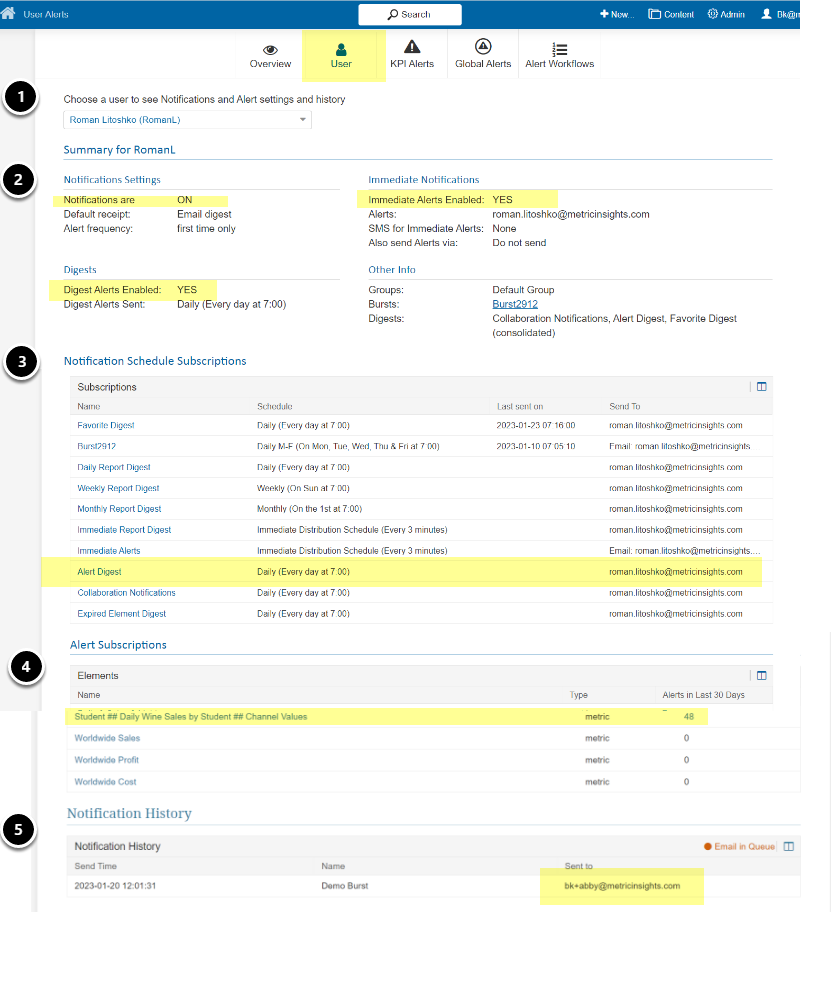The width and height of the screenshot is (831, 991).
Task: Open the Burst2912 link under Other Info
Action: (x=515, y=304)
